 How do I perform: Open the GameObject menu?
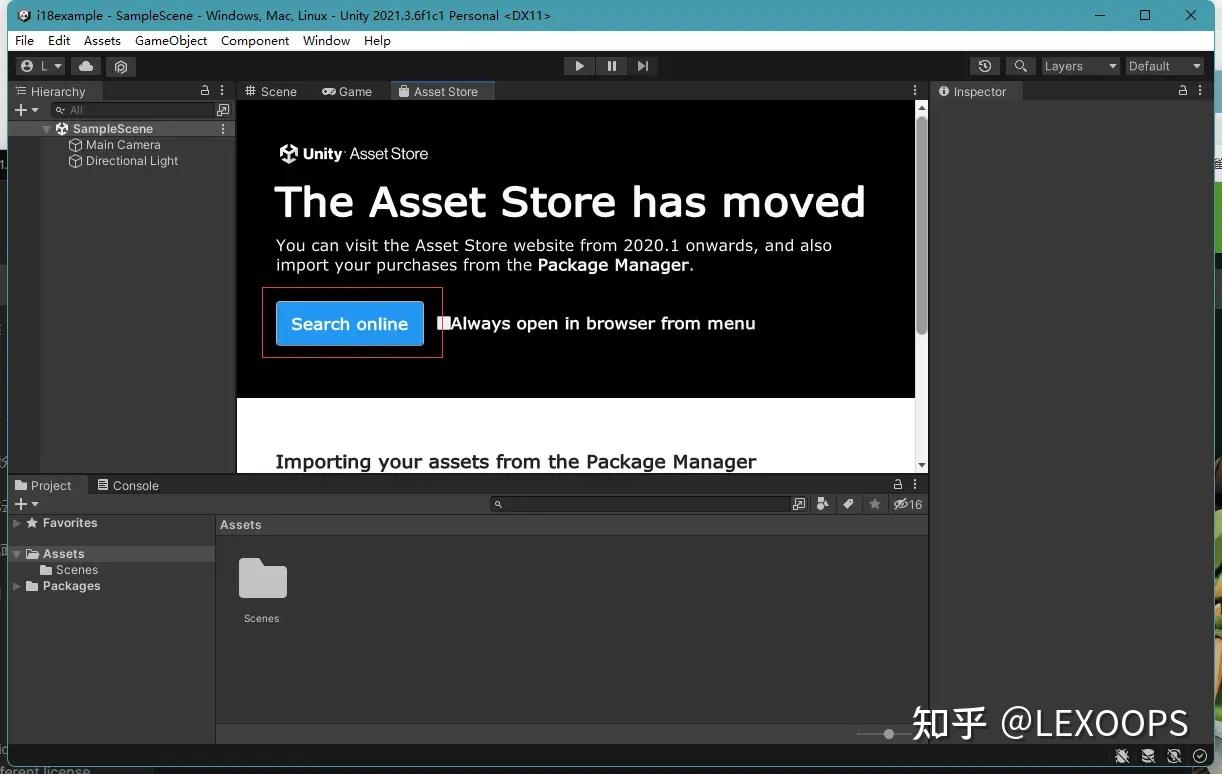(x=170, y=41)
